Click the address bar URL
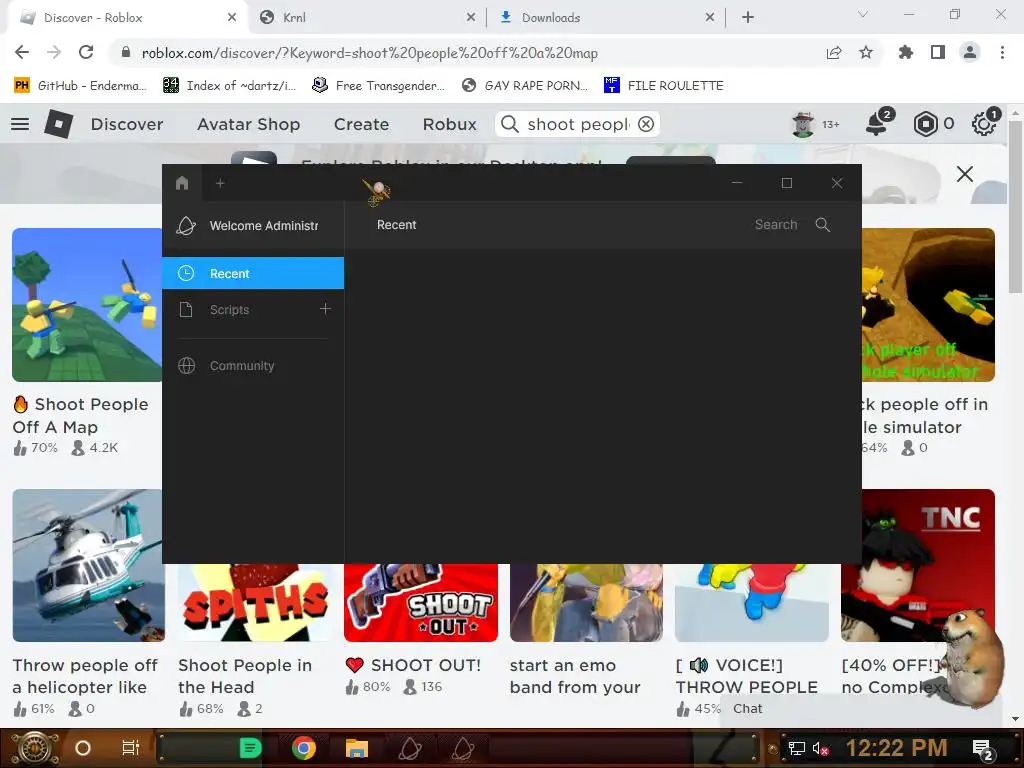 [370, 53]
